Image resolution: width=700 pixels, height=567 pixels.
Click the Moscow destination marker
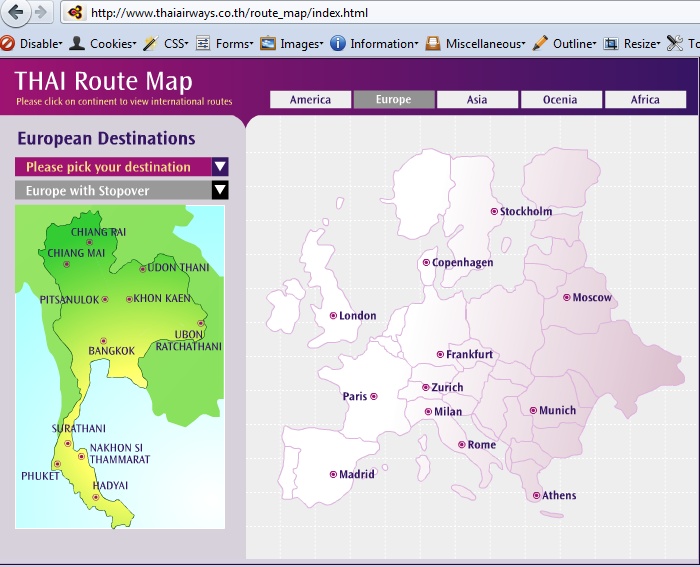(567, 297)
